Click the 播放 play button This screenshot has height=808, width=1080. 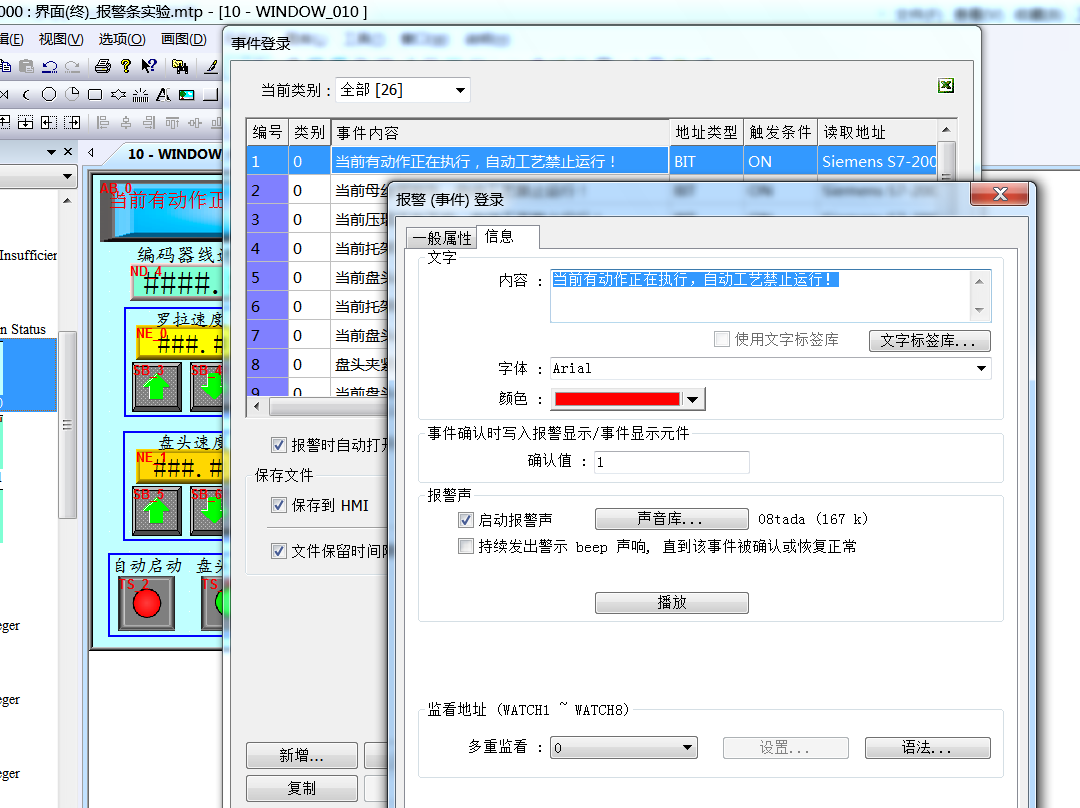click(x=671, y=602)
